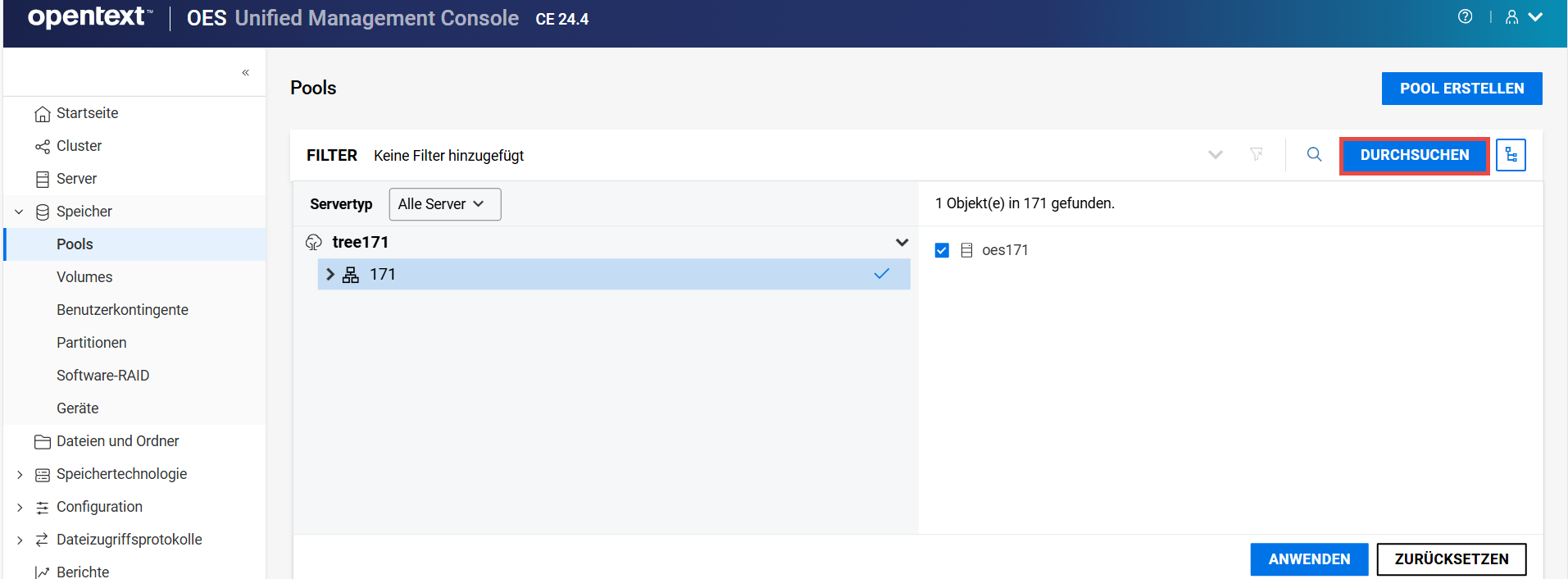Expand the Speichertechnologie menu arrow
Image resolution: width=1568 pixels, height=579 pixels.
[x=20, y=475]
